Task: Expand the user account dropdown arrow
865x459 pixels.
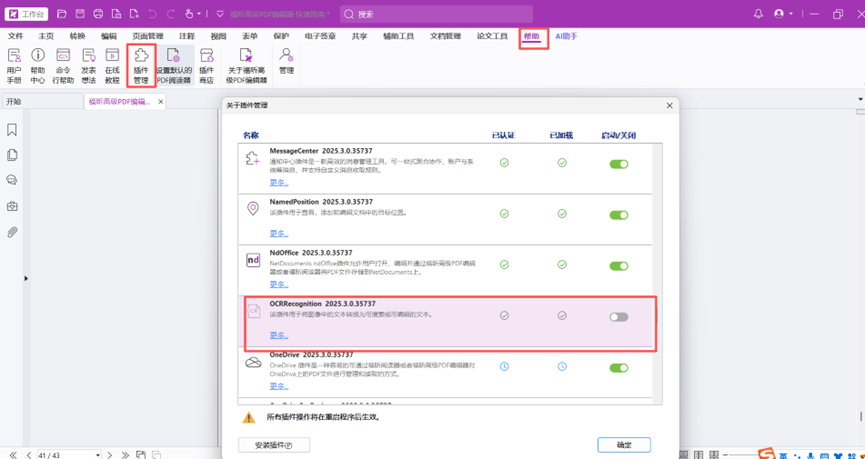Action: (791, 14)
